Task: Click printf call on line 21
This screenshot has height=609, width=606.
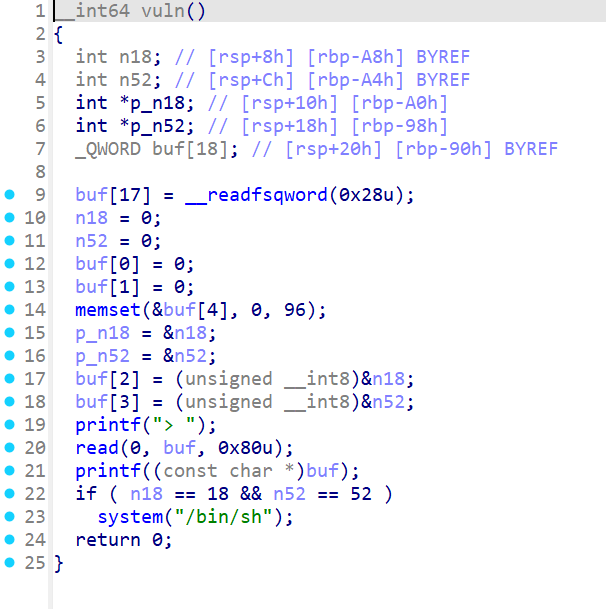Action: click(x=108, y=471)
